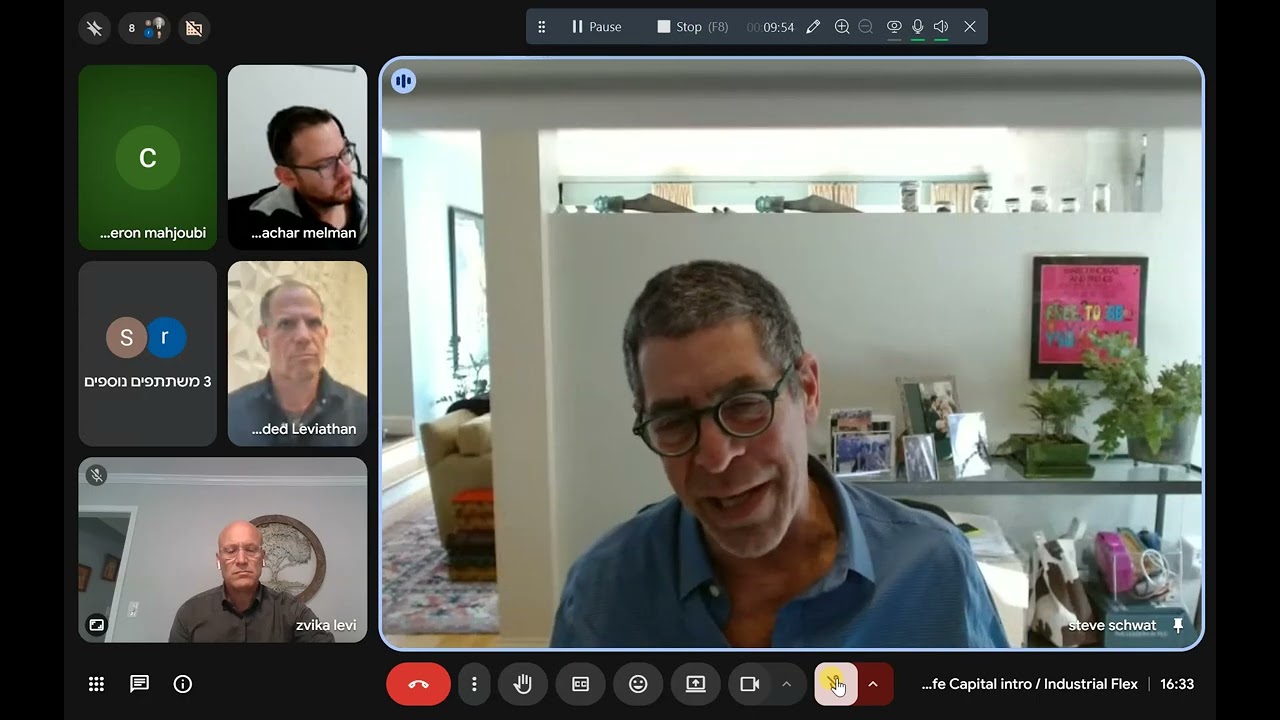The height and width of the screenshot is (720, 1280).
Task: Zoom in using recorder magnifier plus
Action: click(x=842, y=27)
